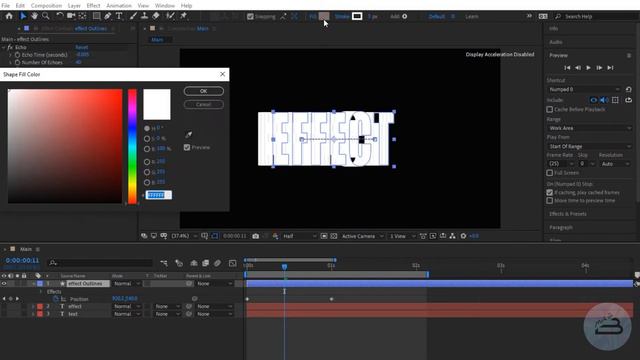Pick a color with the dialog eyedropper
640x360 pixels.
(x=189, y=134)
